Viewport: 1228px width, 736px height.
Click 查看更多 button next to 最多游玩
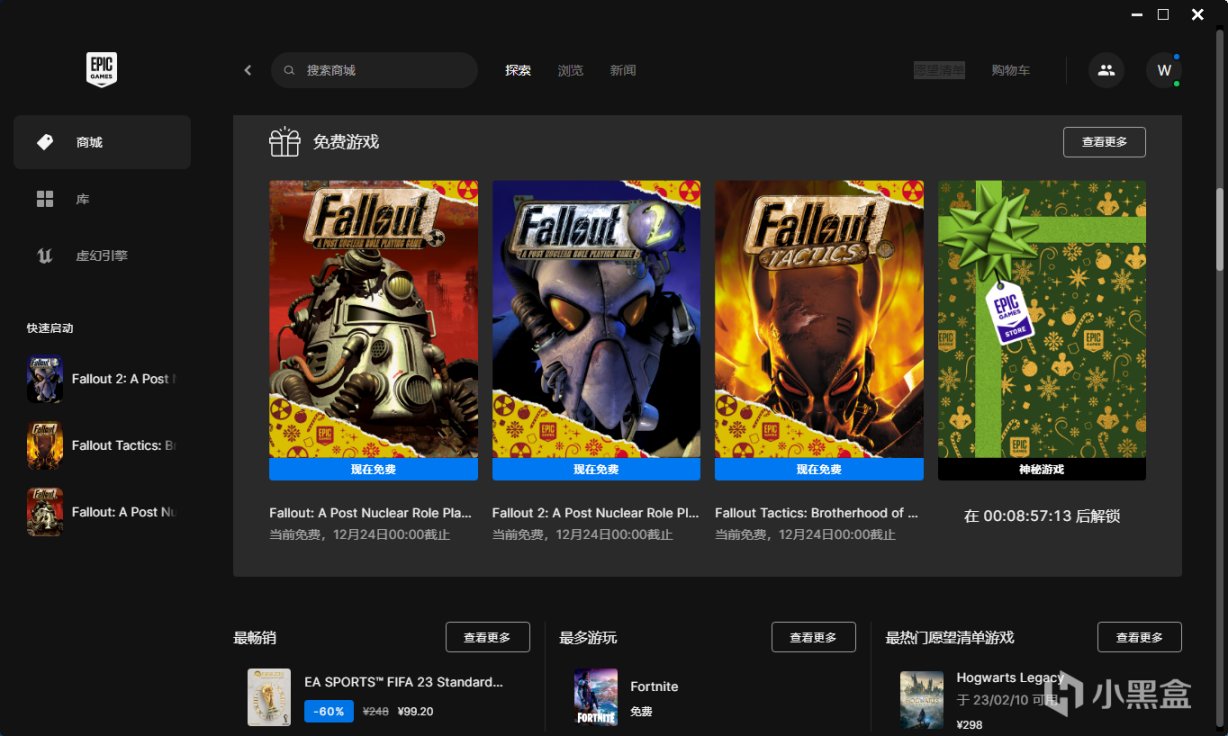pyautogui.click(x=813, y=637)
